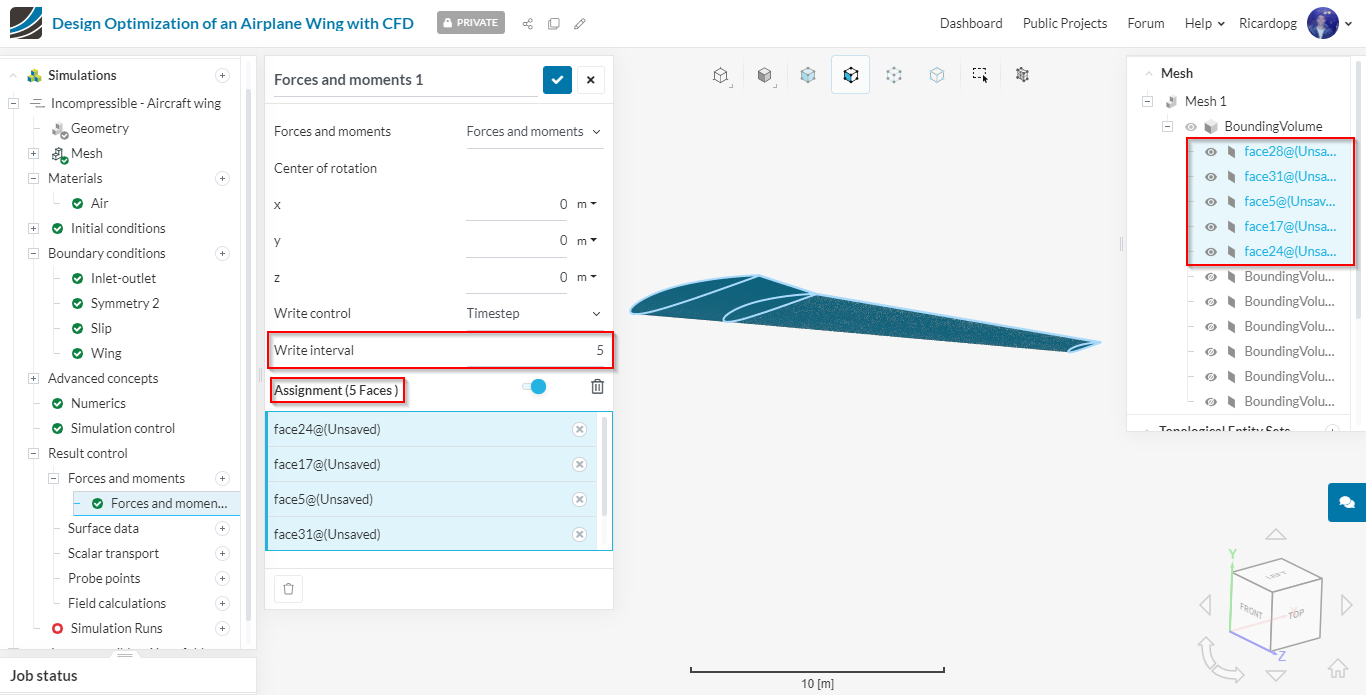
Task: Toggle visibility of face17@(Unsa... in mesh tree
Action: pyautogui.click(x=1210, y=226)
